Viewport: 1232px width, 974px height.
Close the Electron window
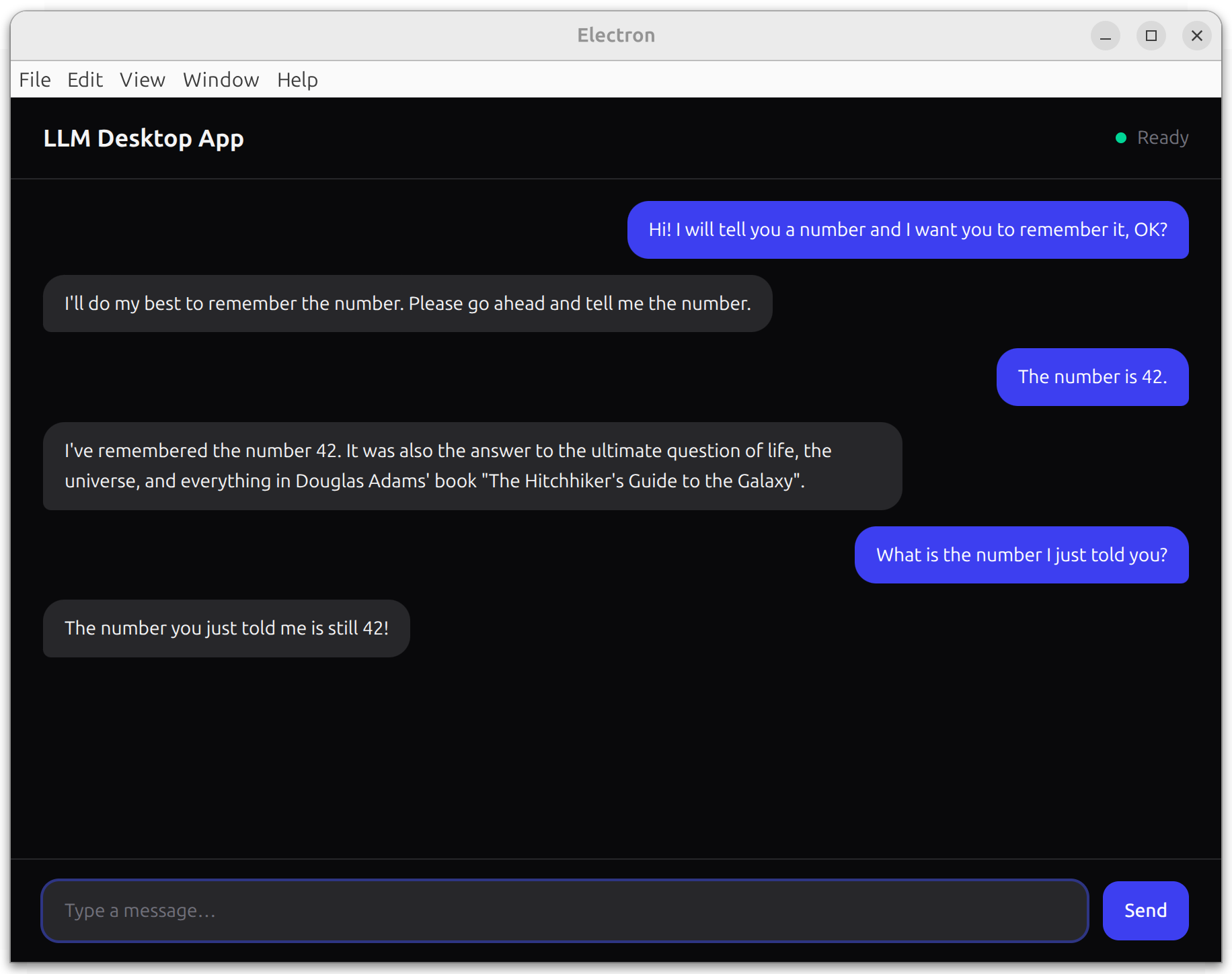pyautogui.click(x=1197, y=36)
